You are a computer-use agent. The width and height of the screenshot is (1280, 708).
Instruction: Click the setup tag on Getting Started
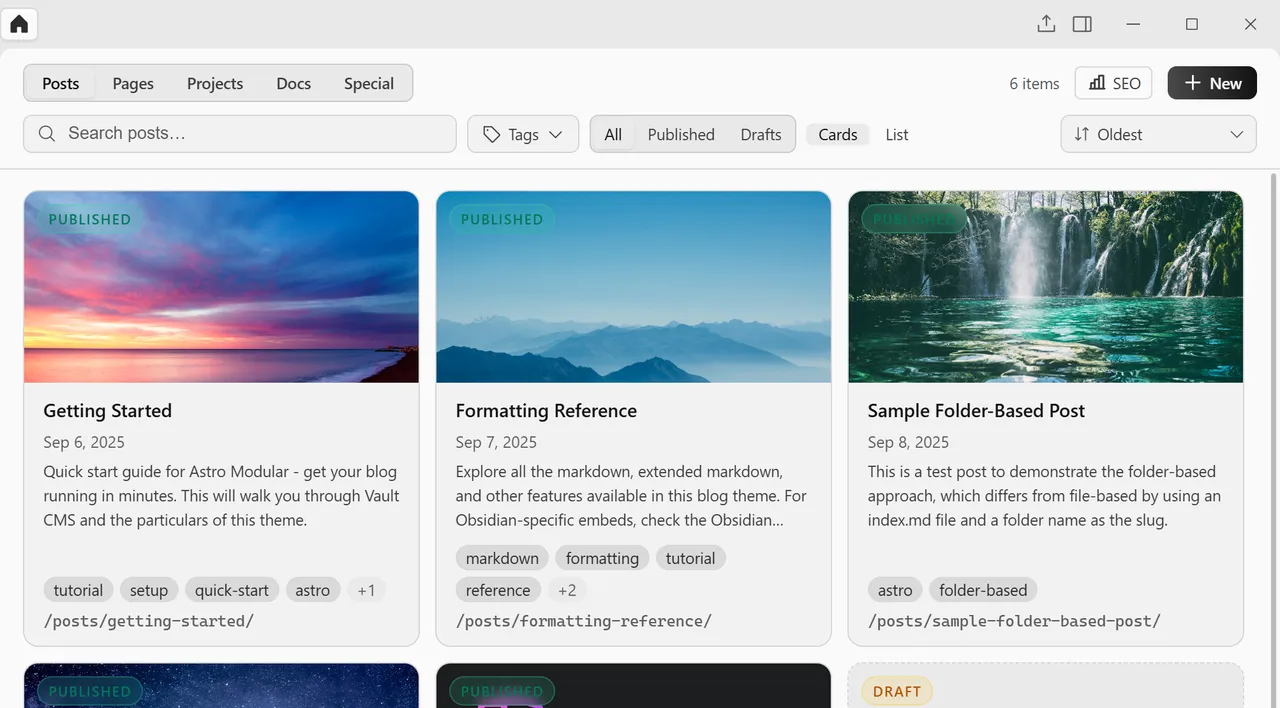tap(149, 590)
